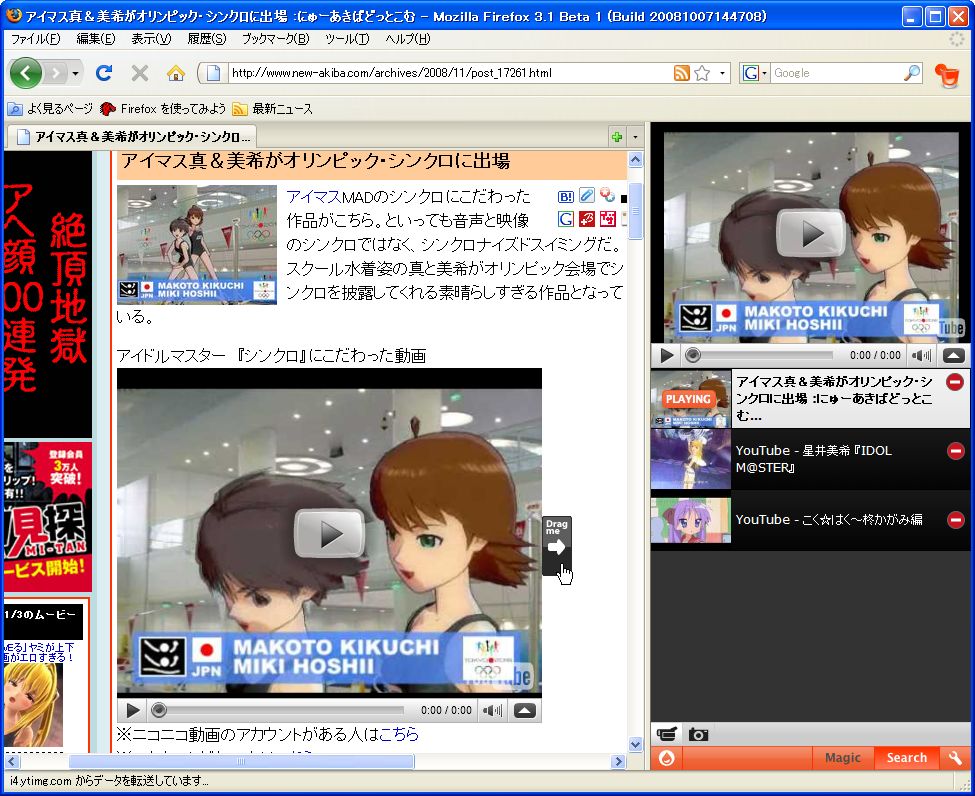The image size is (975, 796).
Task: Follow the blue アイマス link in the article
Action: pyautogui.click(x=313, y=197)
